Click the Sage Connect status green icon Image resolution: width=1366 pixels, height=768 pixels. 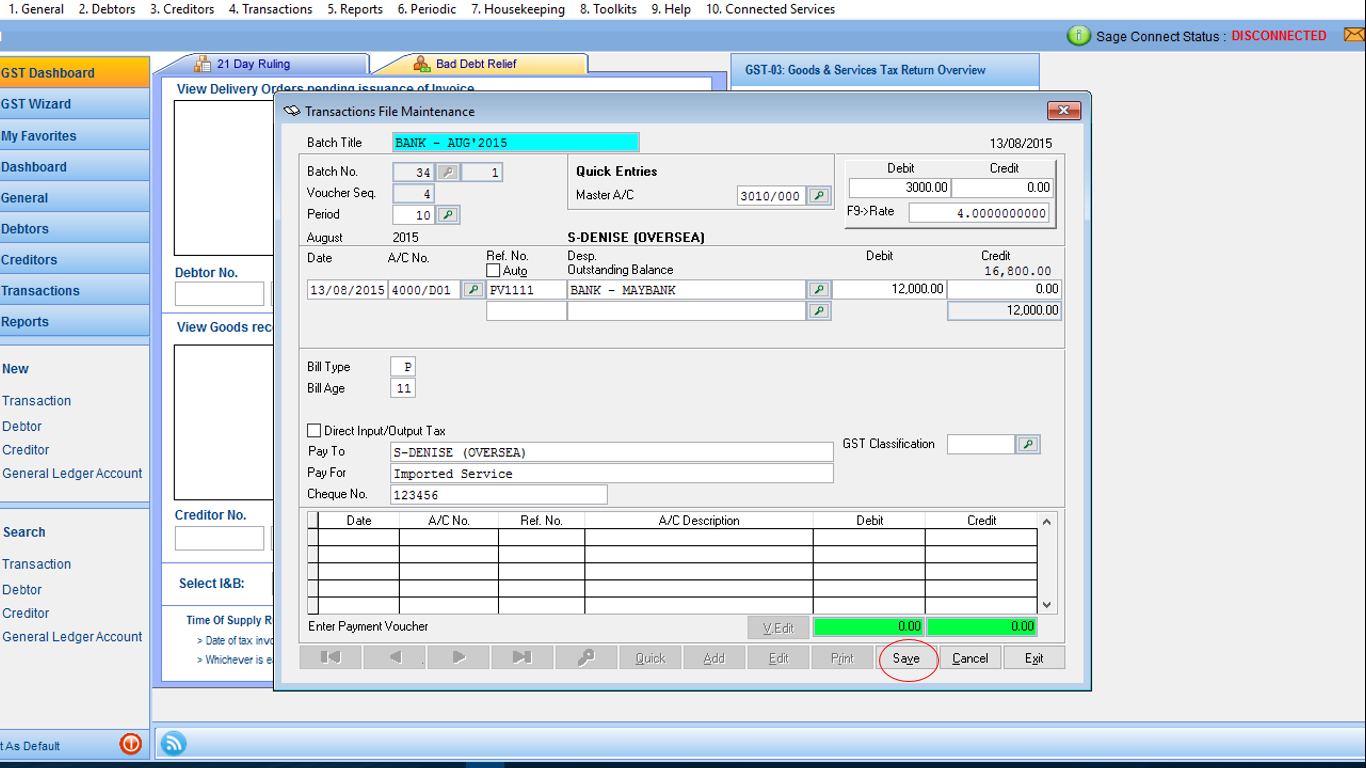coord(1079,36)
